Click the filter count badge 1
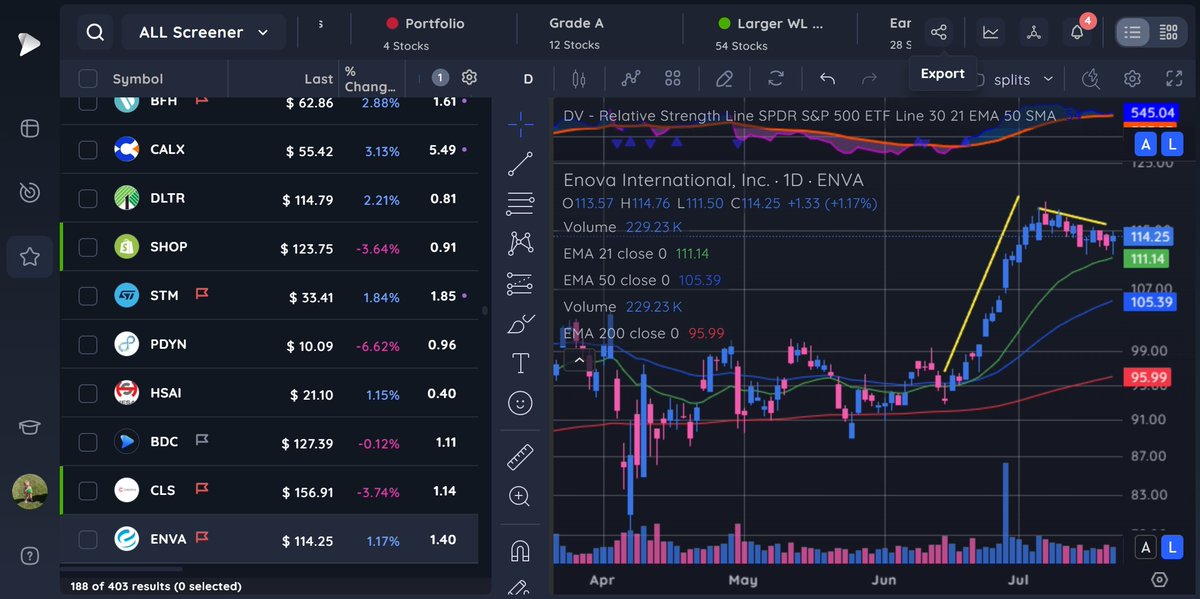 pyautogui.click(x=440, y=78)
